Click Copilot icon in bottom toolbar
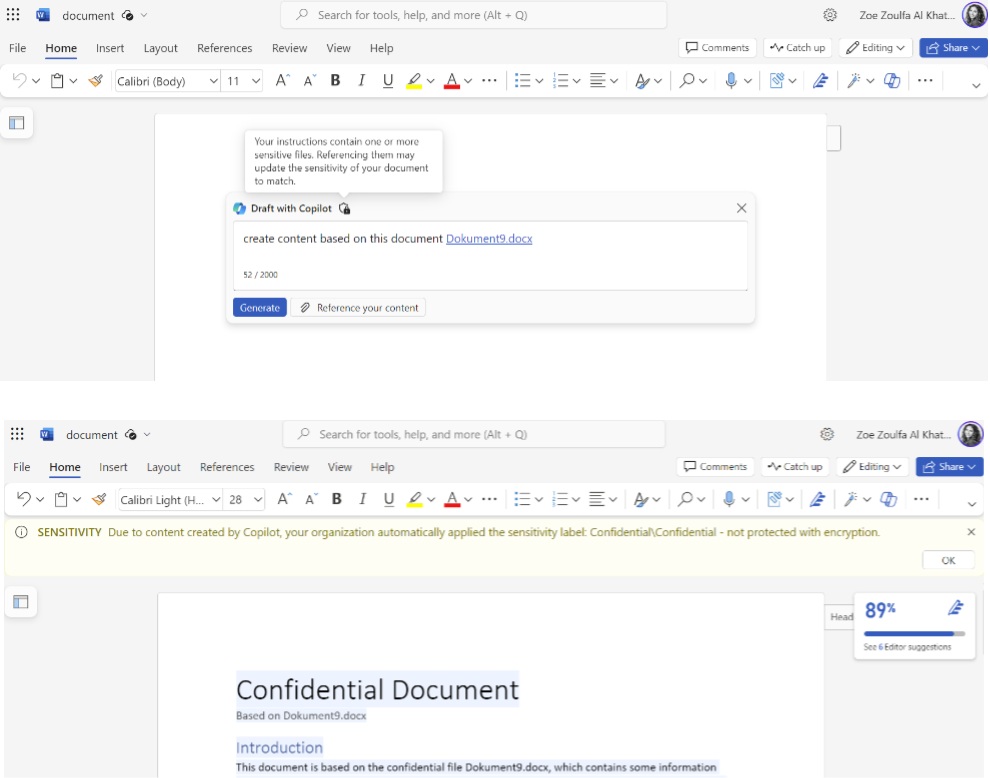The image size is (990, 778). point(888,499)
